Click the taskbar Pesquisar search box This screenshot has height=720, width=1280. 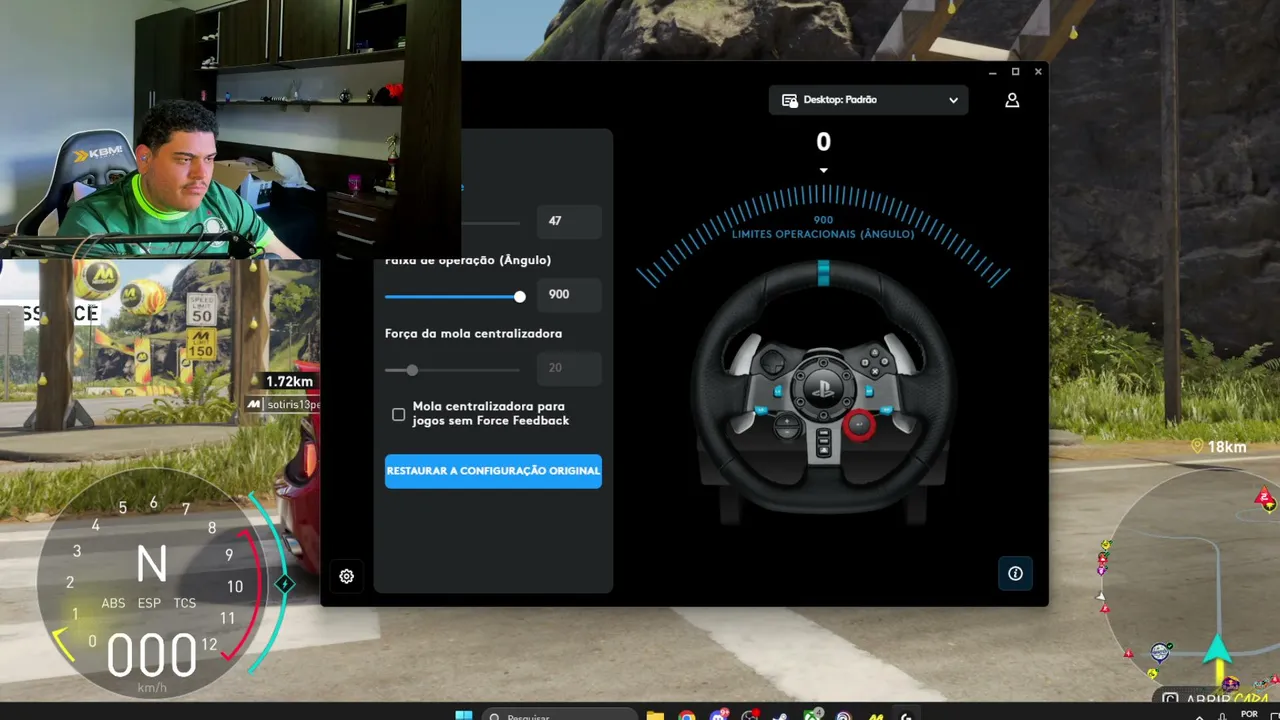click(560, 715)
